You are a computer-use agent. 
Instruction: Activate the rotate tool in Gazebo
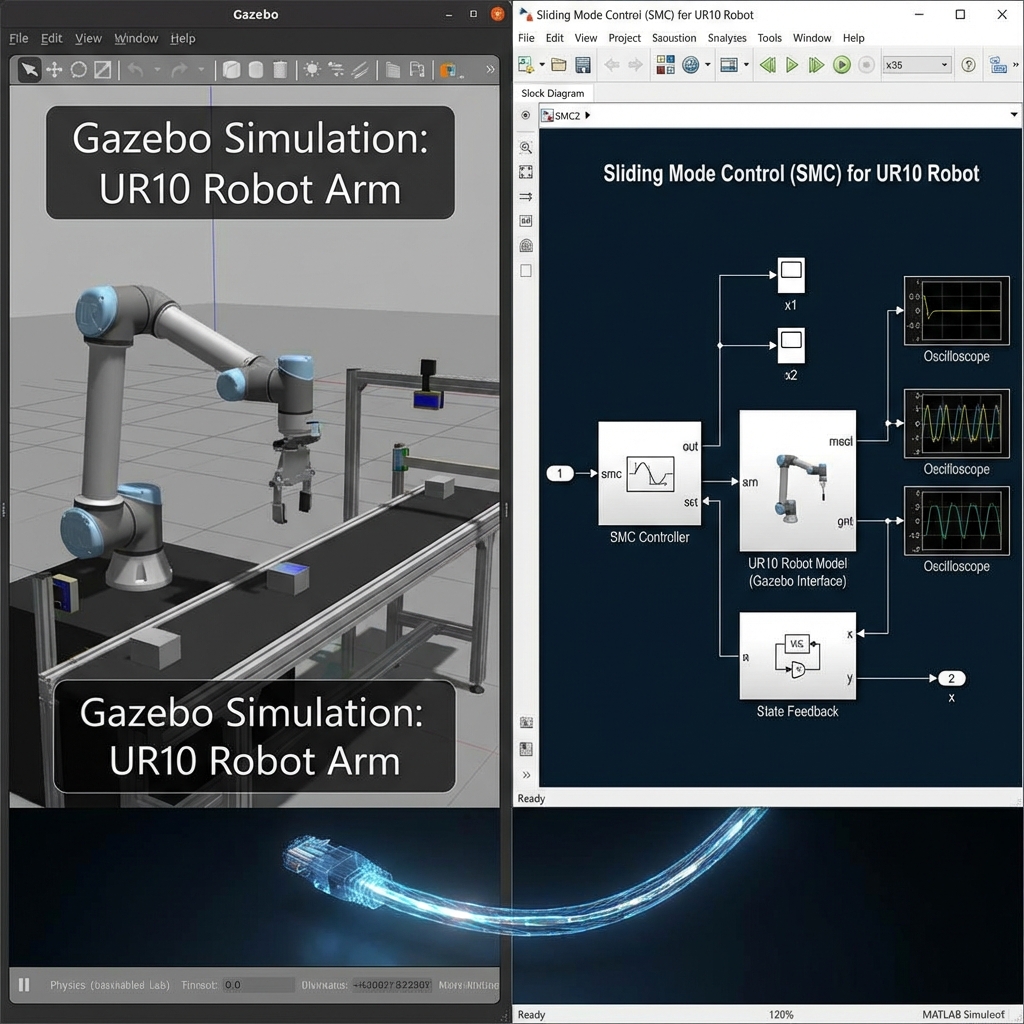(78, 69)
